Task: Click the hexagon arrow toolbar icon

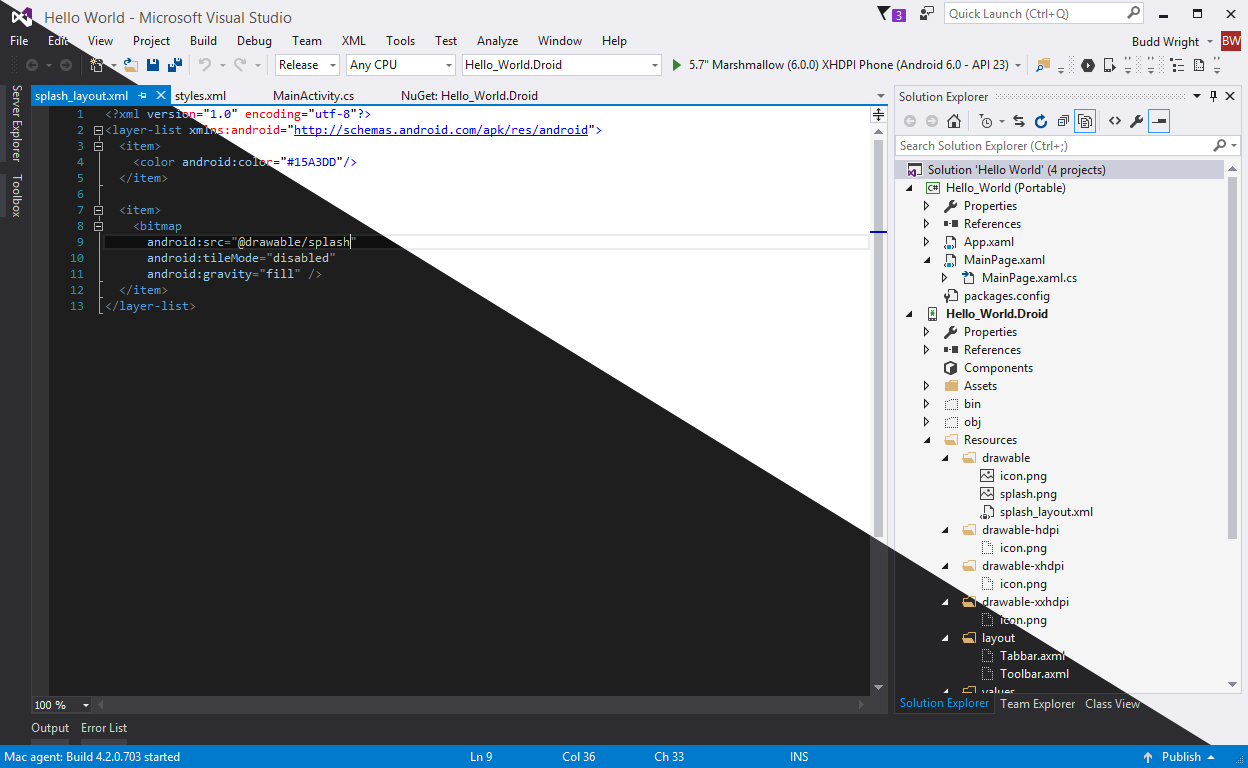Action: coord(1088,65)
